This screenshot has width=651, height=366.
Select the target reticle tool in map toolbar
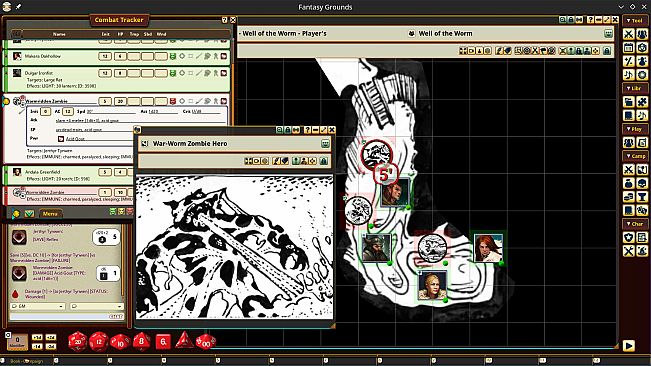click(527, 51)
